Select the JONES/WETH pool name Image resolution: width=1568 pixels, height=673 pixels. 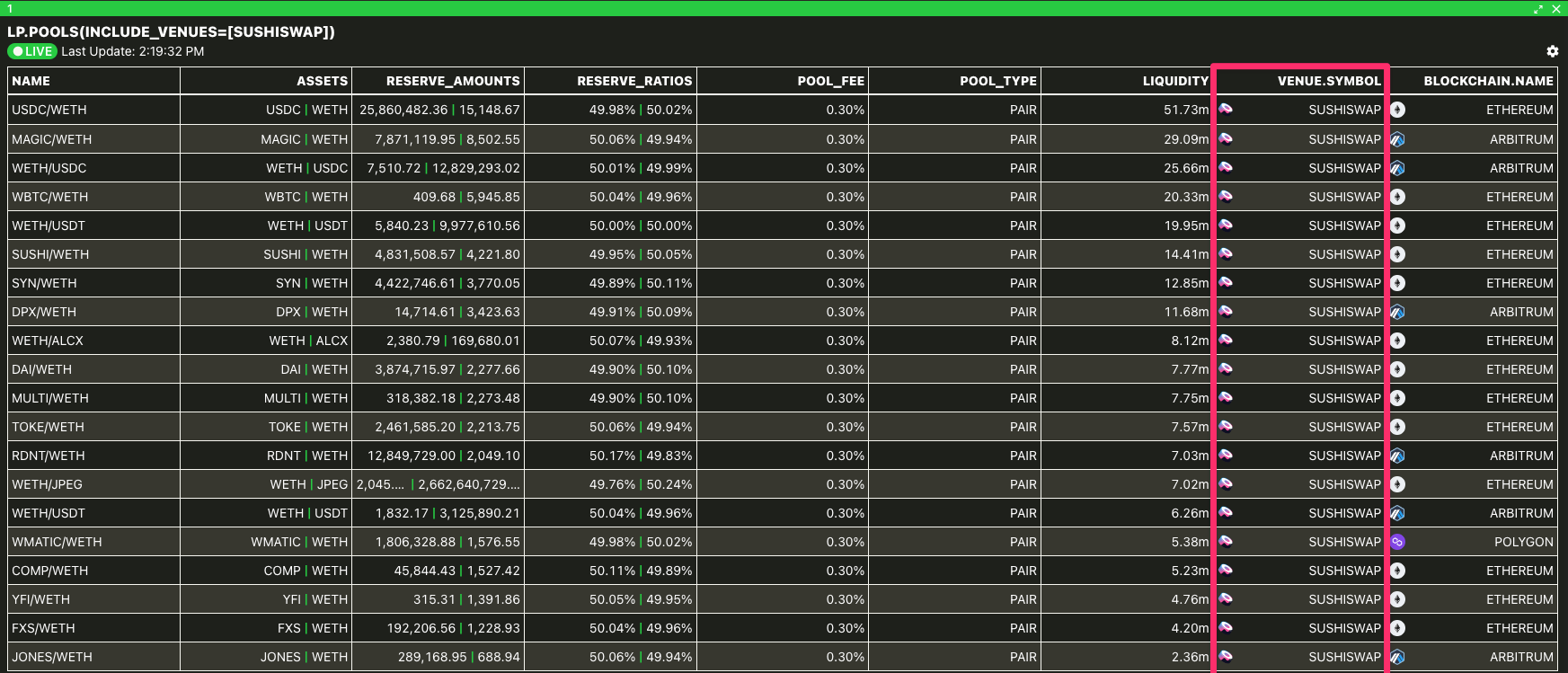(x=52, y=657)
